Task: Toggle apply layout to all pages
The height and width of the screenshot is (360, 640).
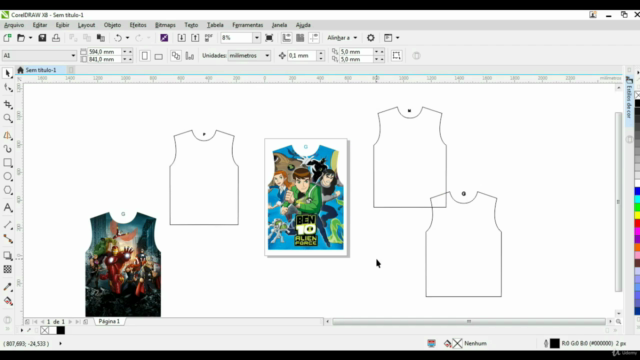Action: pyautogui.click(x=176, y=56)
